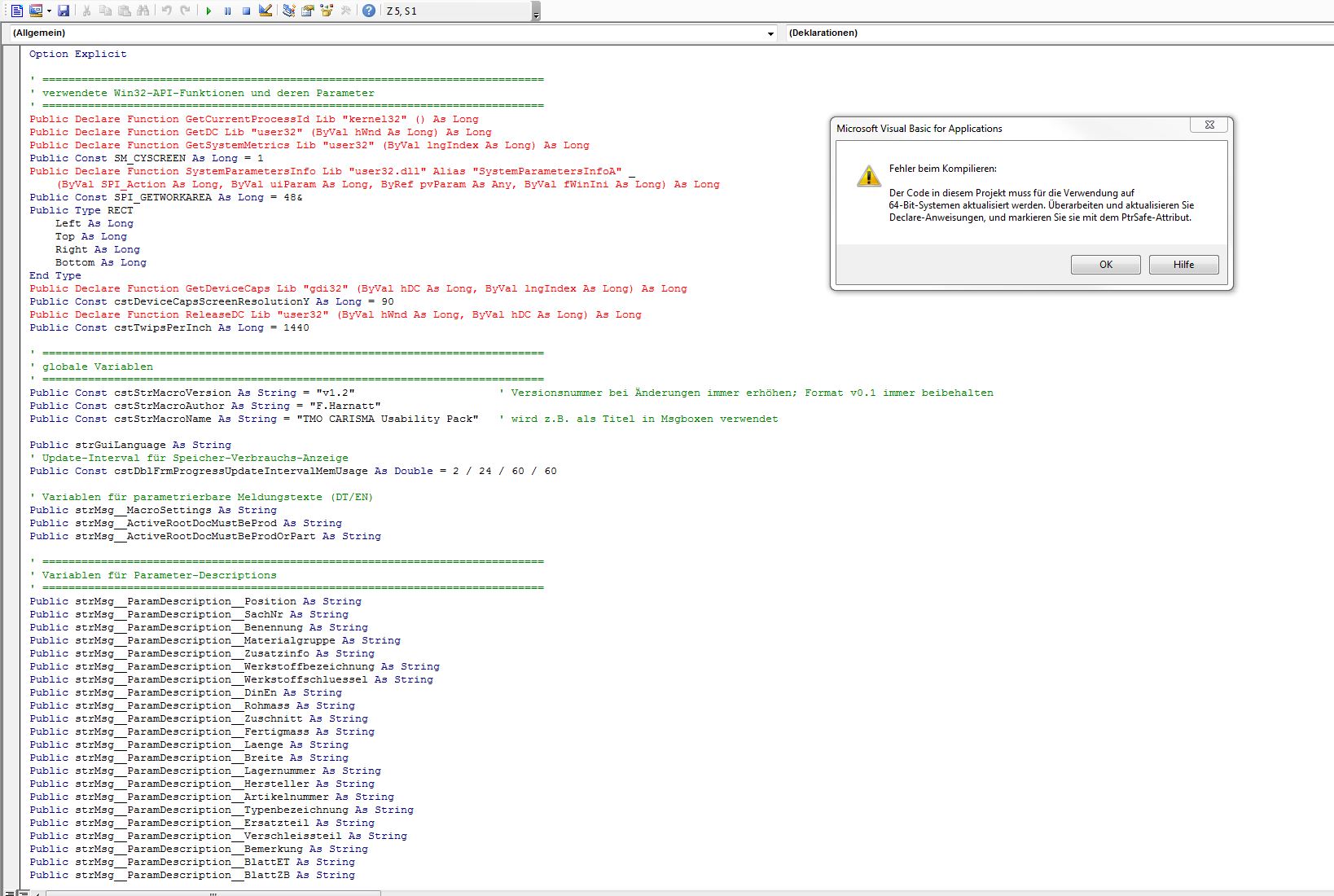Click the ParamDescription__Werkstoffschluessel line
1334x896 pixels.
point(231,679)
